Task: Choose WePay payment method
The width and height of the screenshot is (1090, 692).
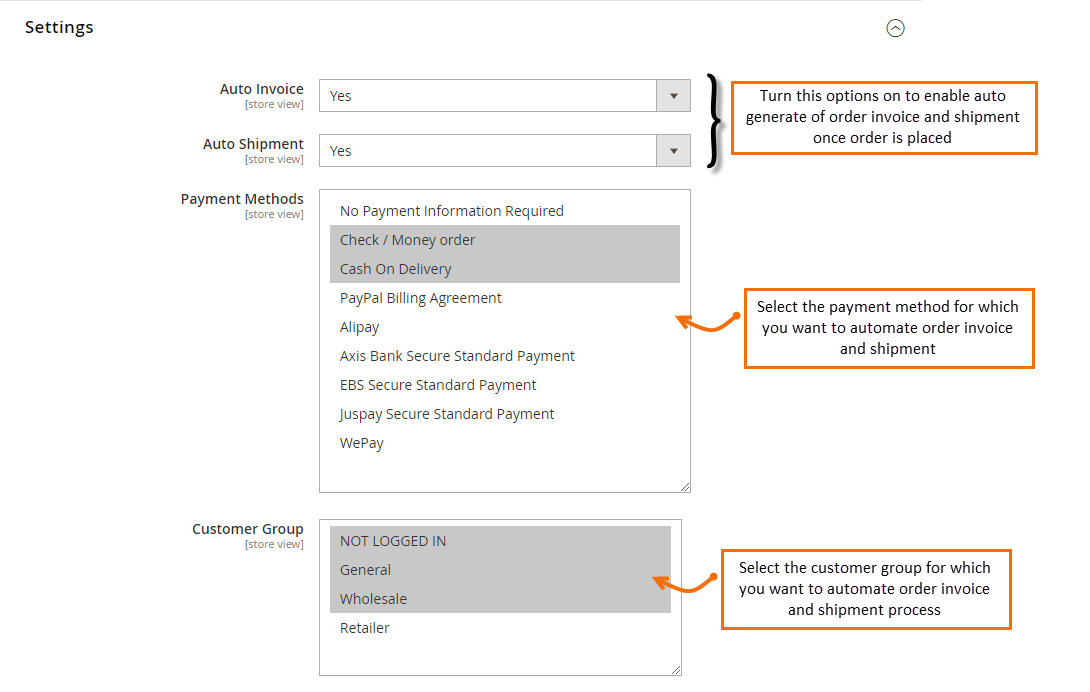Action: tap(362, 443)
